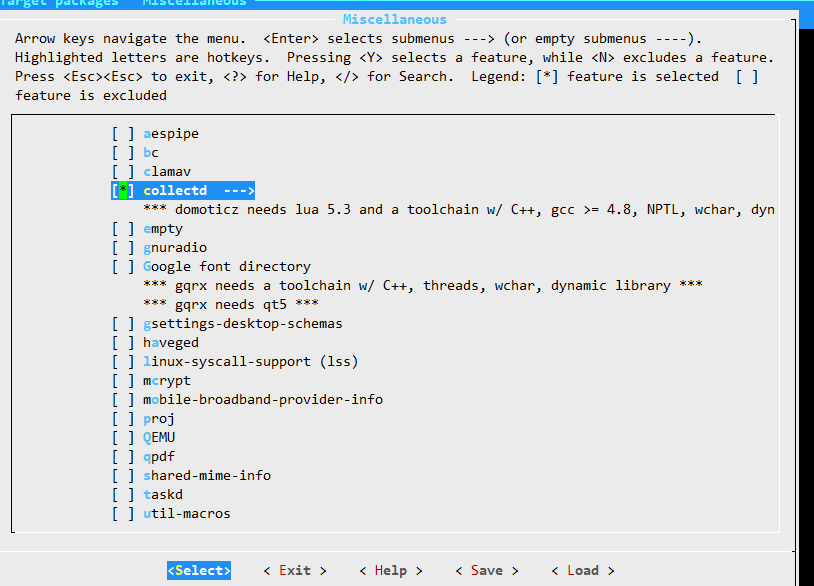
Task: Click Target packages in the breadcrumb bar
Action: 59,3
